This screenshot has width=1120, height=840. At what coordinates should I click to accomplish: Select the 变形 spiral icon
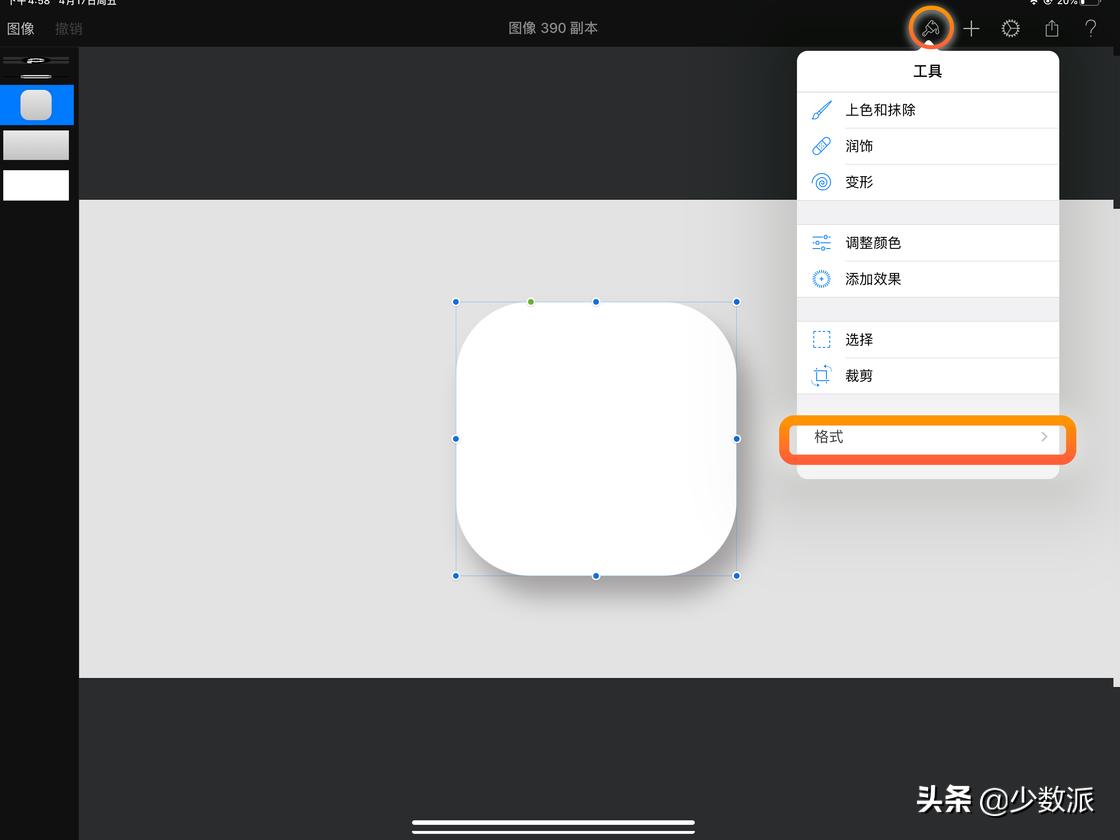(821, 182)
